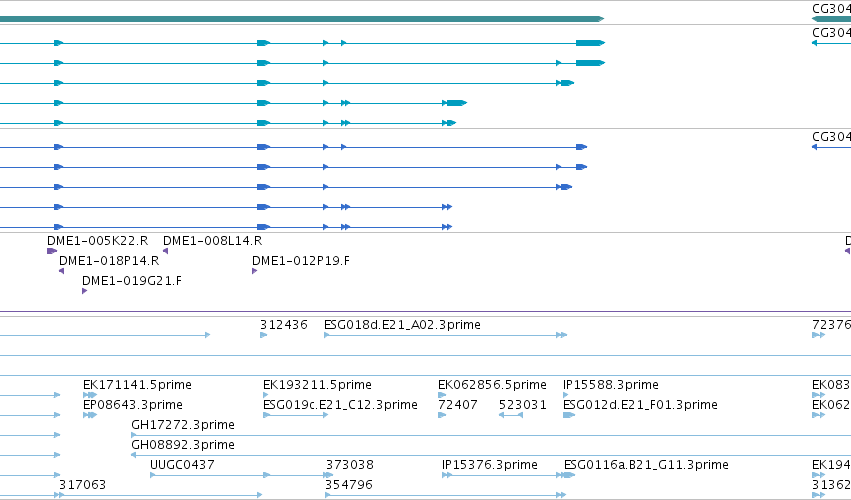Viewport: 851px width, 500px height.
Task: Click the second teal transcript's final exon block
Action: point(590,63)
